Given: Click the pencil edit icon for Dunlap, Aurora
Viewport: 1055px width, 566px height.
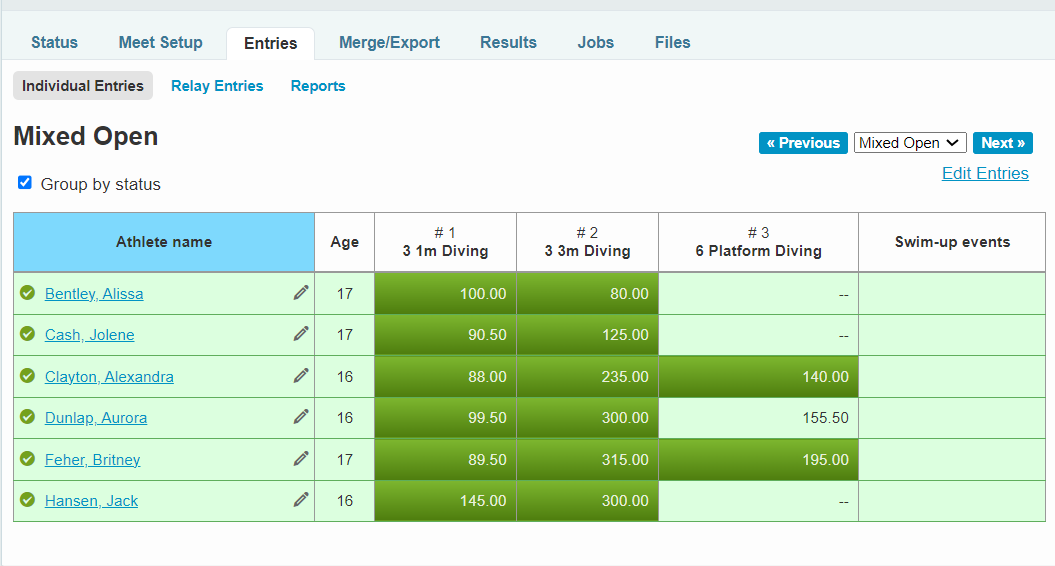Looking at the screenshot, I should click(x=301, y=417).
